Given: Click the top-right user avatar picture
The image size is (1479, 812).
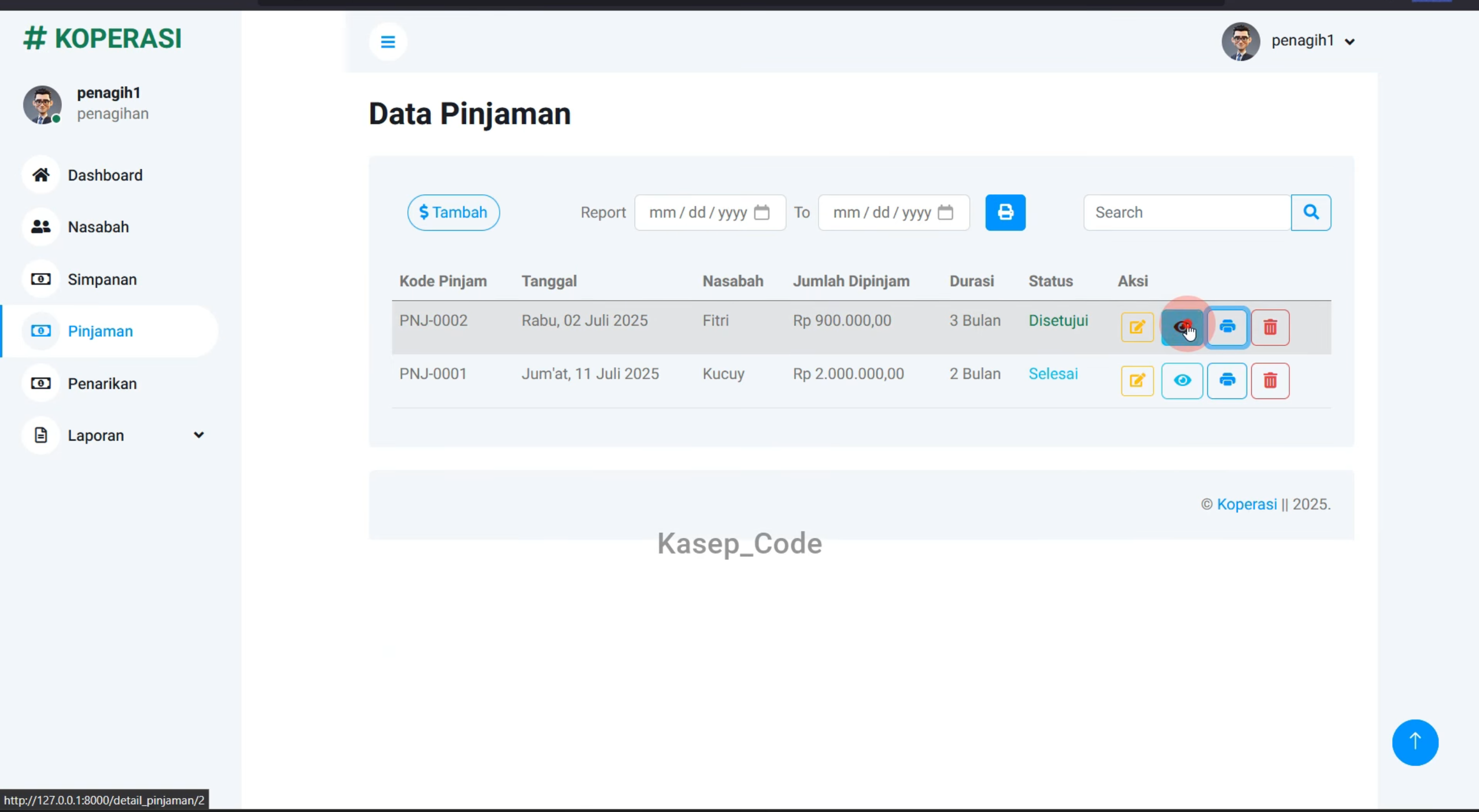Looking at the screenshot, I should [x=1240, y=42].
